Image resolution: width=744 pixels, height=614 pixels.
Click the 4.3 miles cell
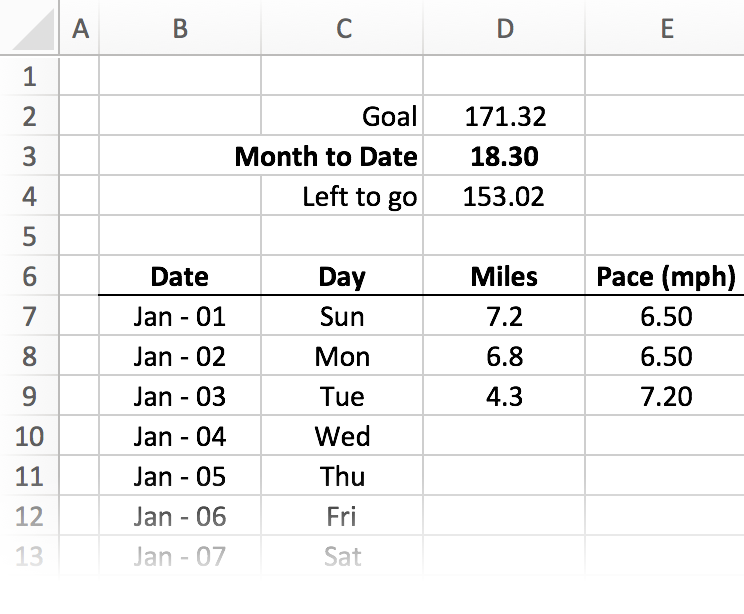[504, 396]
